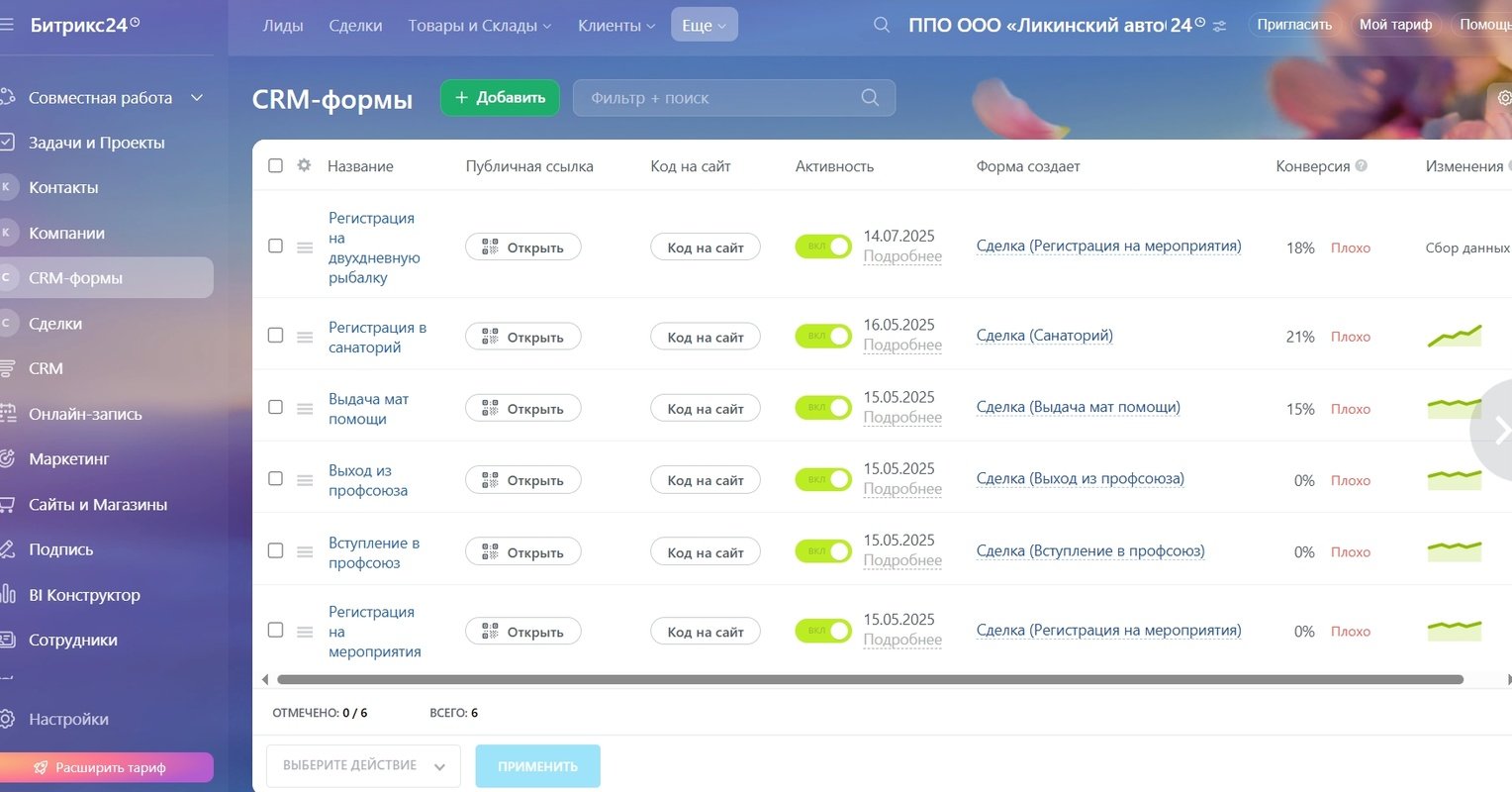Disable the activity toggle for Выдача мат помощи
1512x792 pixels.
(823, 408)
